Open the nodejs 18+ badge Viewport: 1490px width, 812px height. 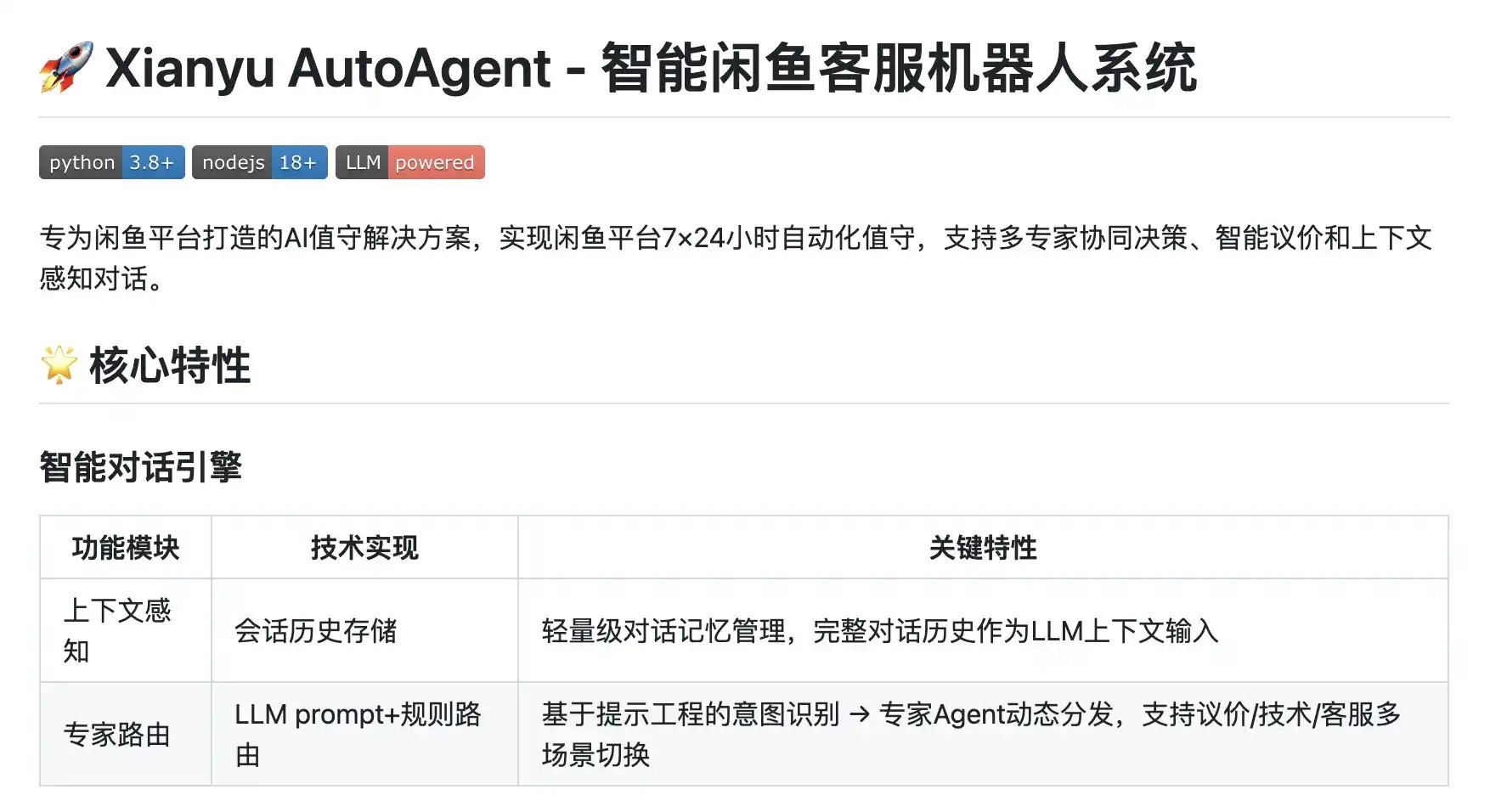point(259,162)
